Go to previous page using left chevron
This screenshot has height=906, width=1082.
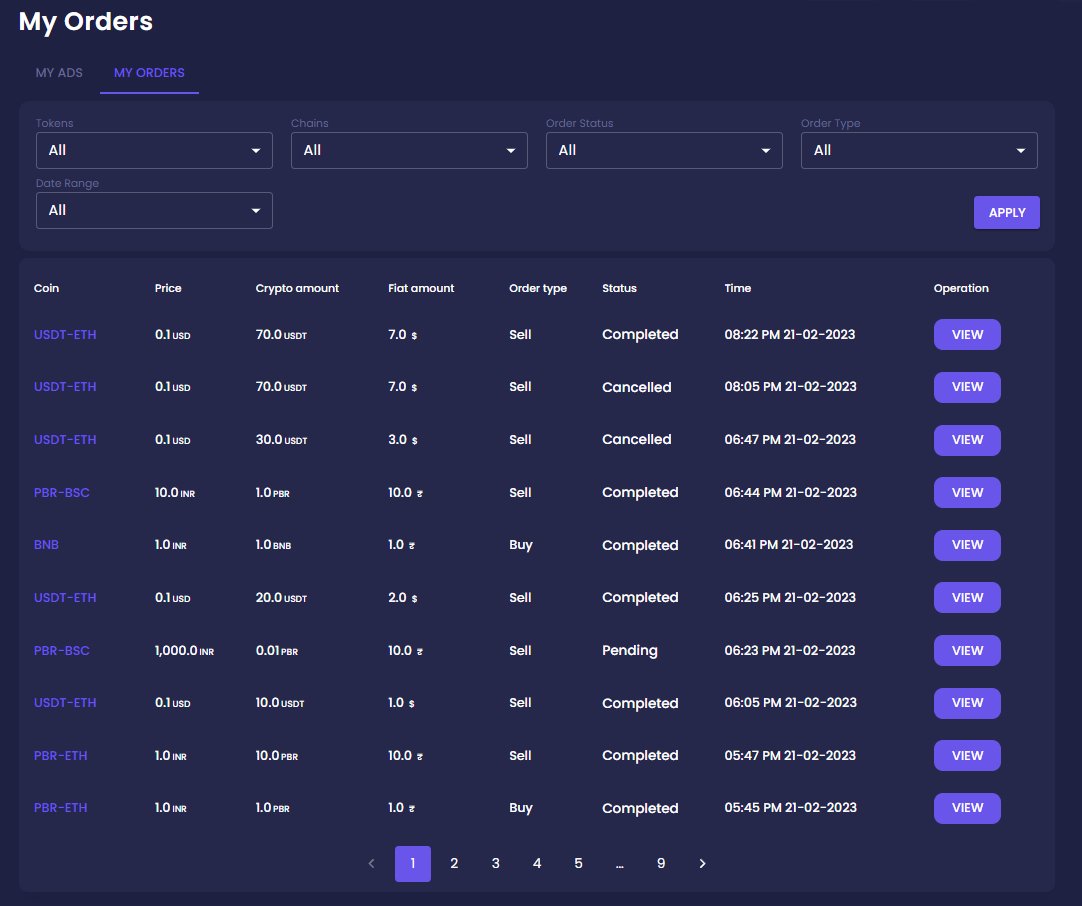pyautogui.click(x=371, y=863)
